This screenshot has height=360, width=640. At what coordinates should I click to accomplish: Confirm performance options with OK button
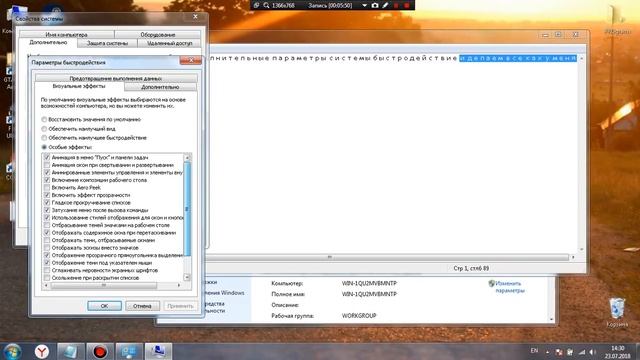(104, 306)
